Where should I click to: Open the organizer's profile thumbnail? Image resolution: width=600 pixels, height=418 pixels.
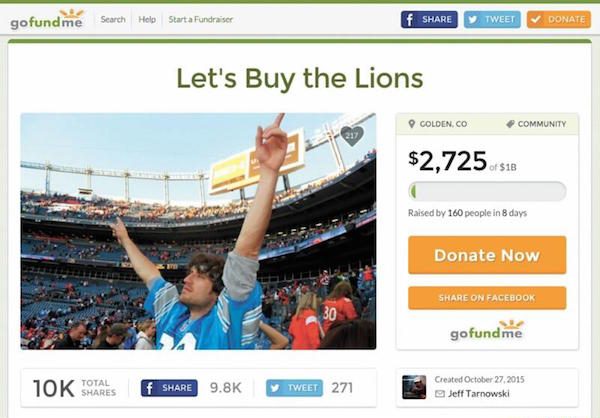tap(414, 387)
